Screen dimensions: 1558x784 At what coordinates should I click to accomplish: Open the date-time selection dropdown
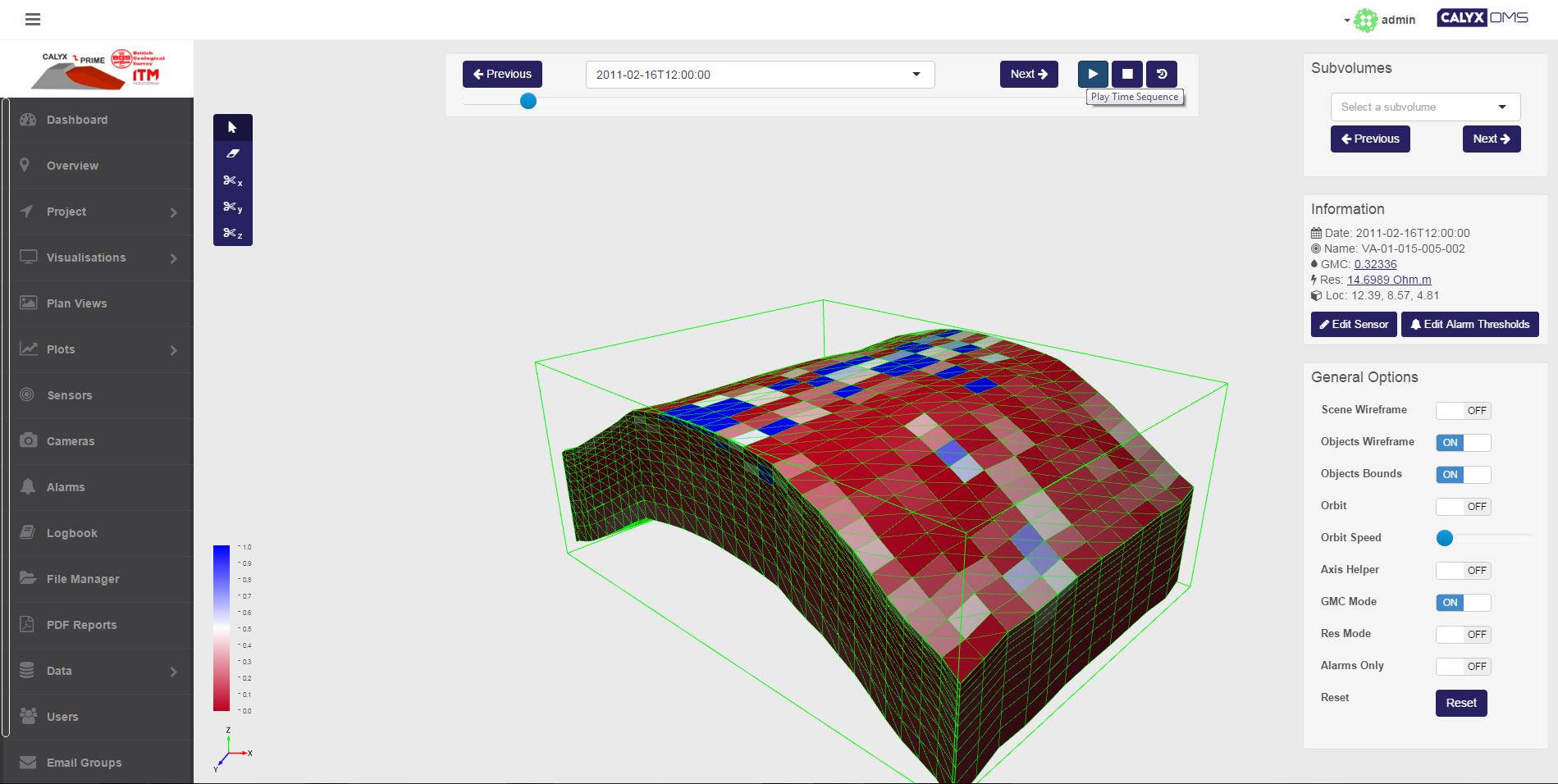click(760, 75)
